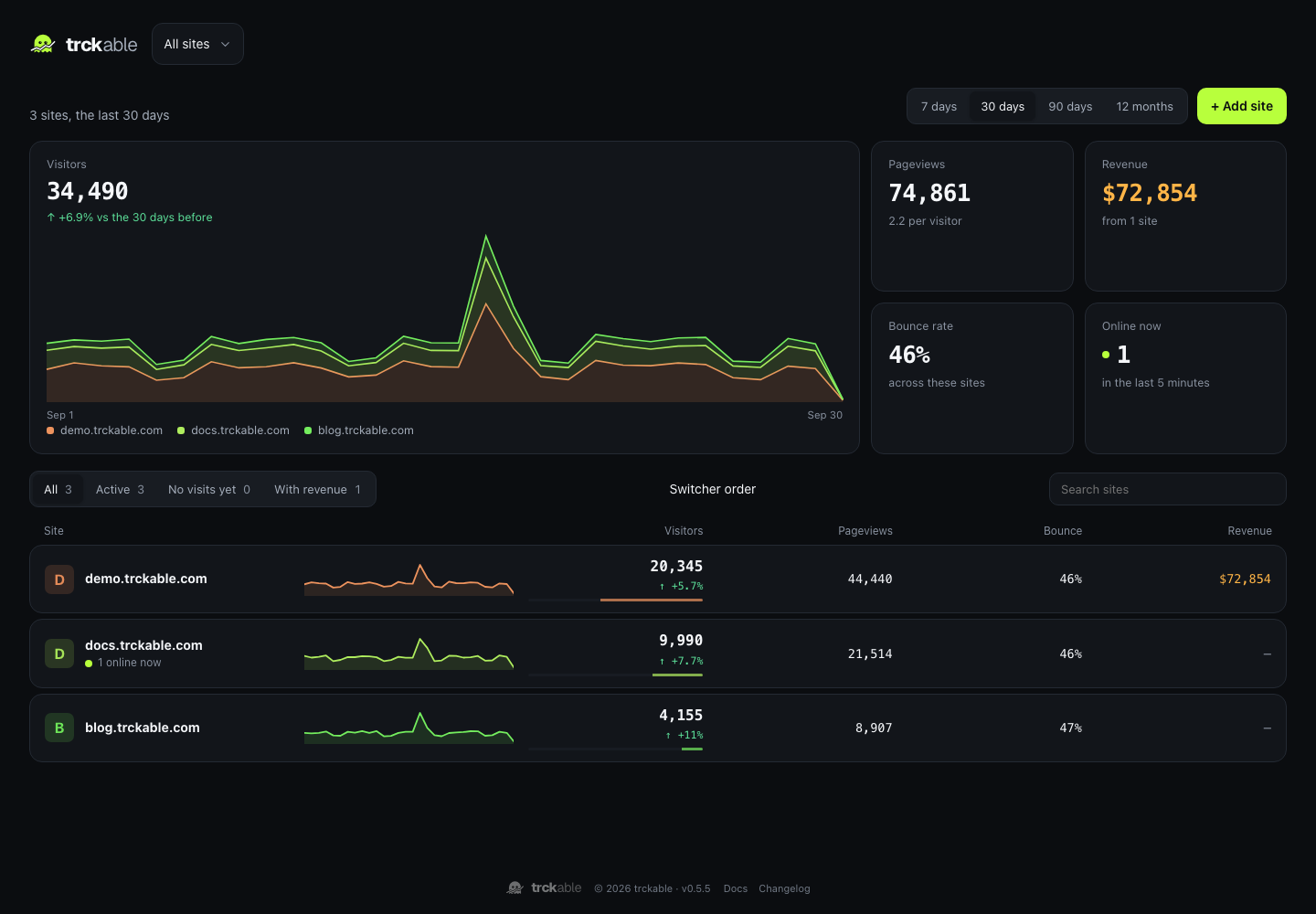Click the Online now green dot
Screen dimensions: 1316x914
click(x=1106, y=355)
